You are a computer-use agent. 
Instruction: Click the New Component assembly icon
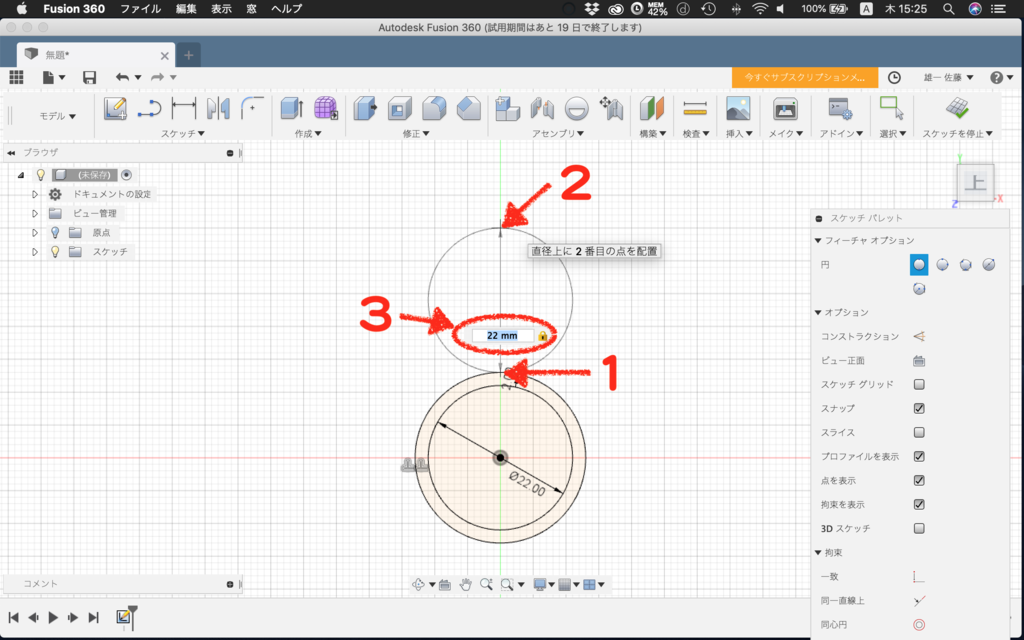pyautogui.click(x=507, y=108)
